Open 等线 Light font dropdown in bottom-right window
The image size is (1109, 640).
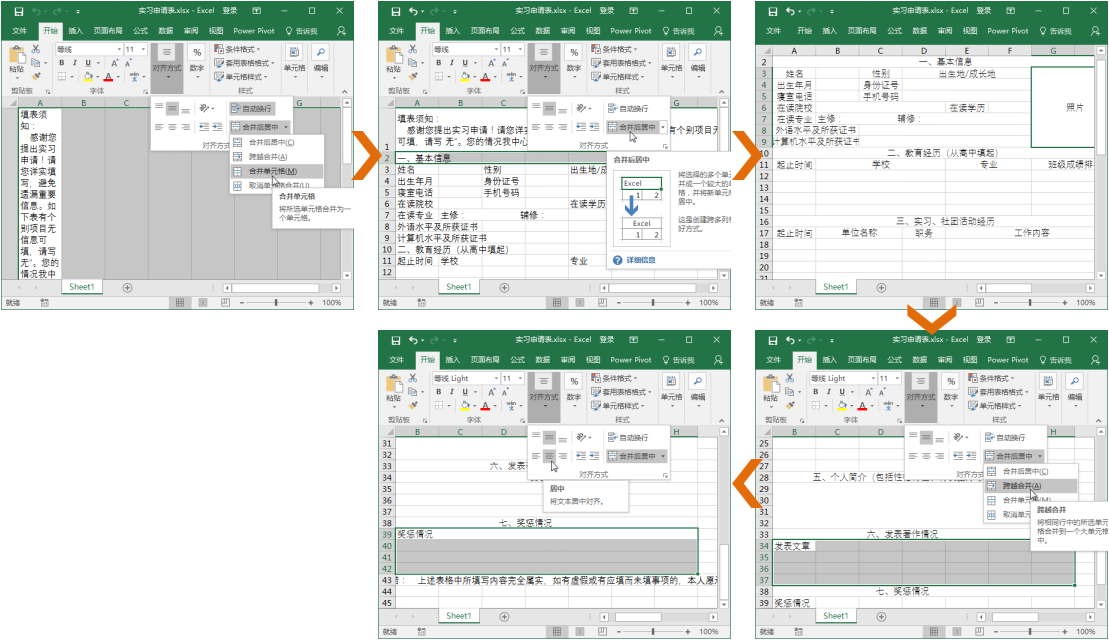(873, 378)
